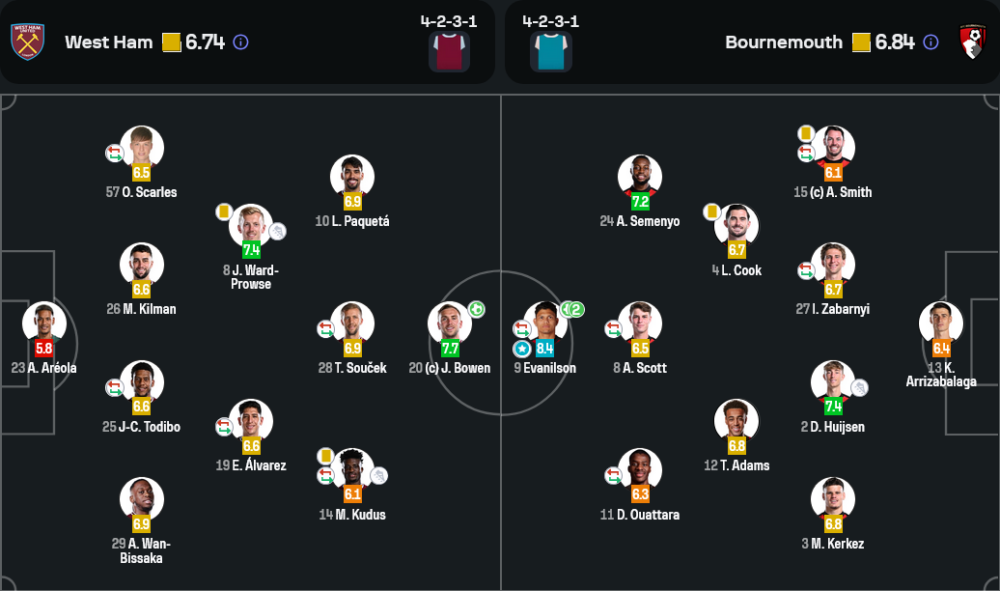Click M. Kerkez's 6.8 rating badge
Viewport: 1000px width, 591px height.
833,524
